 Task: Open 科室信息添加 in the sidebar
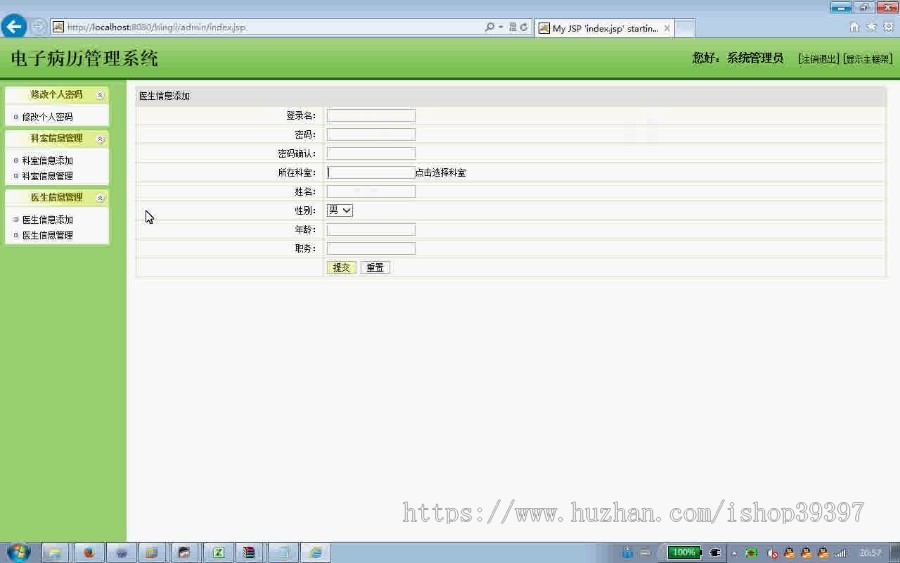pos(47,160)
